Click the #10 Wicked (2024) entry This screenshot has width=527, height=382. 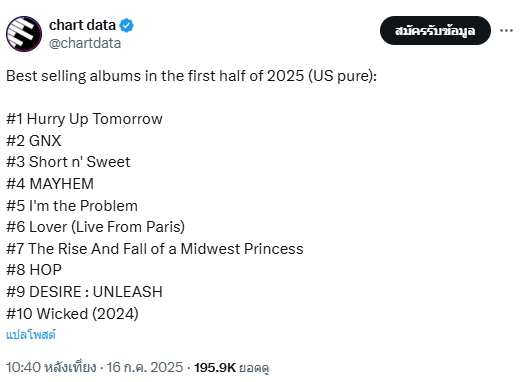72,314
